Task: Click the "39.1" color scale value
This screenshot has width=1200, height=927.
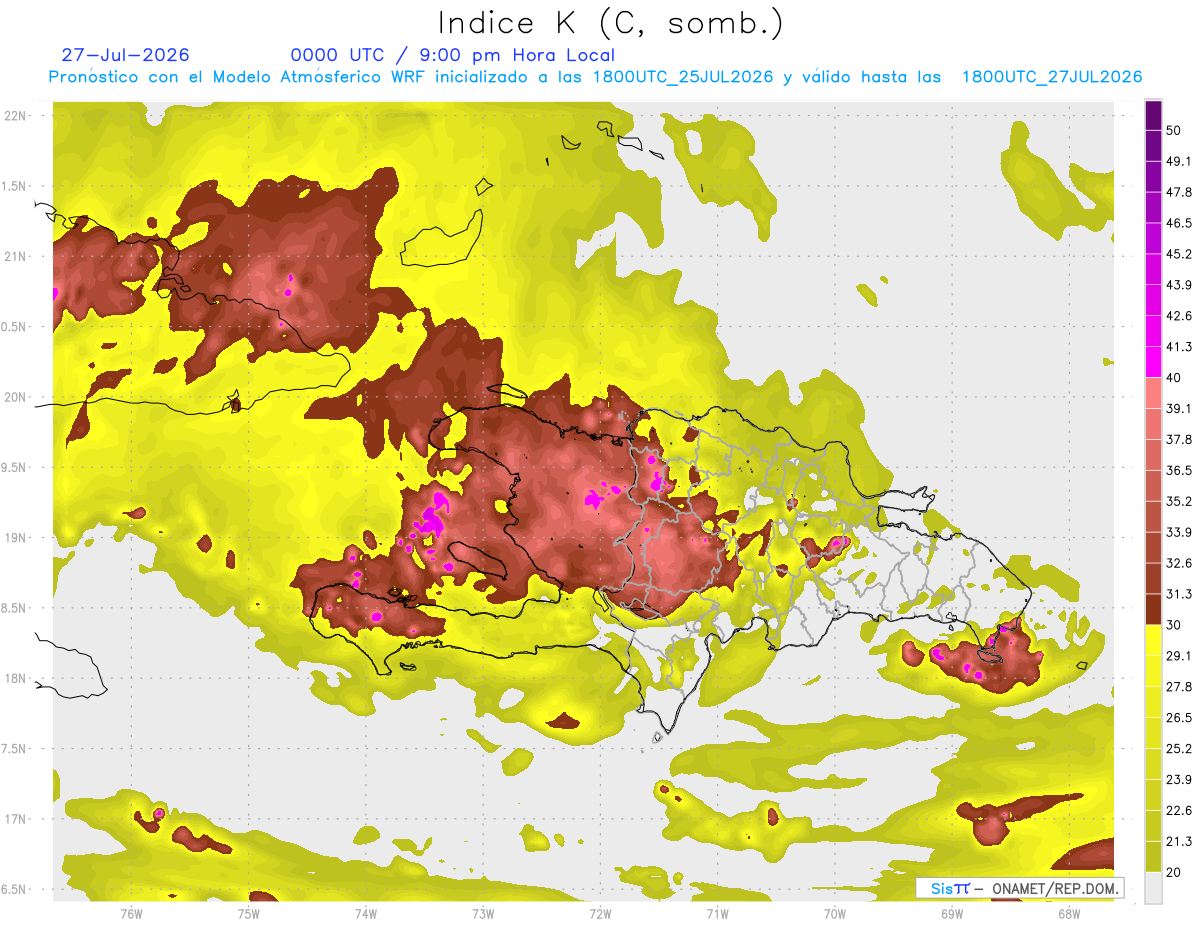Action: click(x=1179, y=409)
